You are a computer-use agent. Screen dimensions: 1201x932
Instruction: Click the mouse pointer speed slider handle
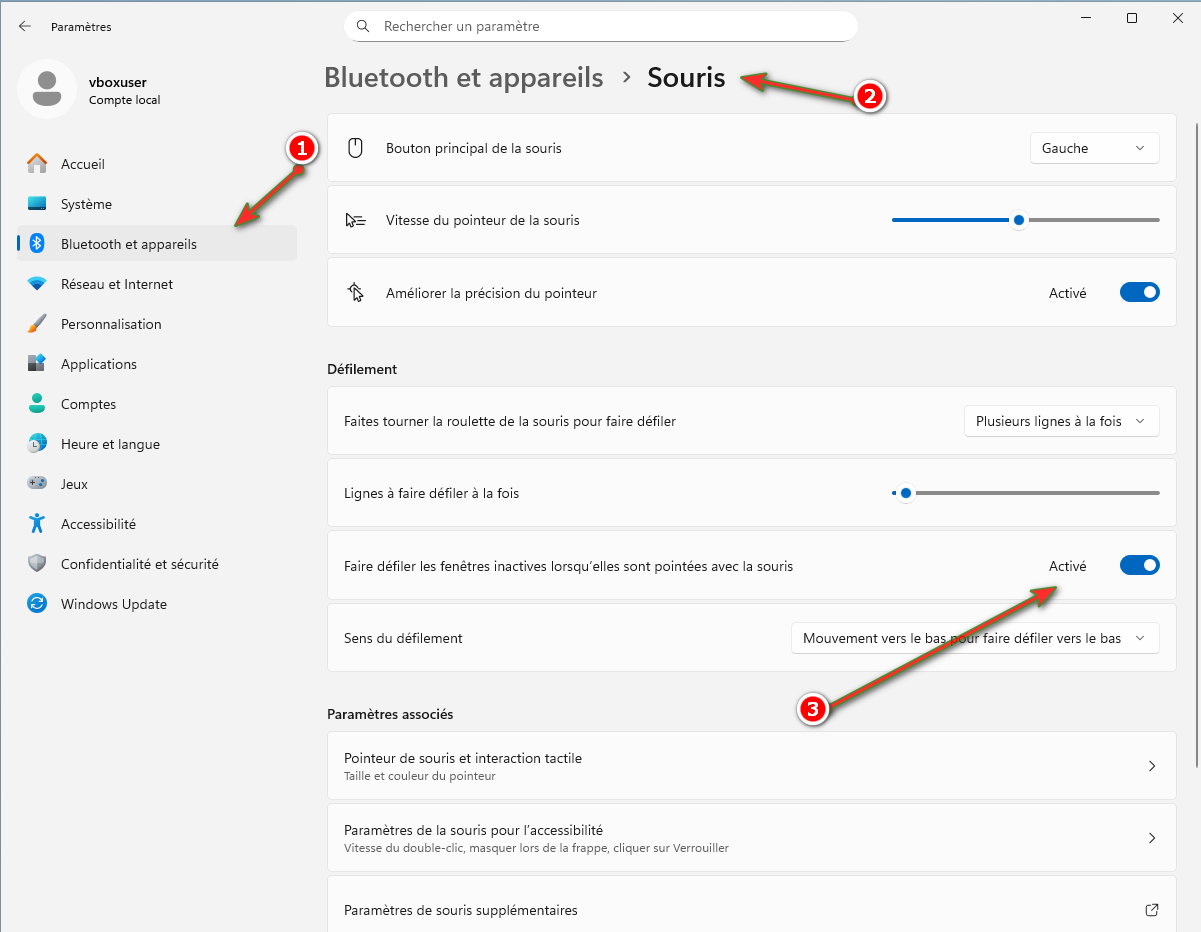click(x=1018, y=220)
